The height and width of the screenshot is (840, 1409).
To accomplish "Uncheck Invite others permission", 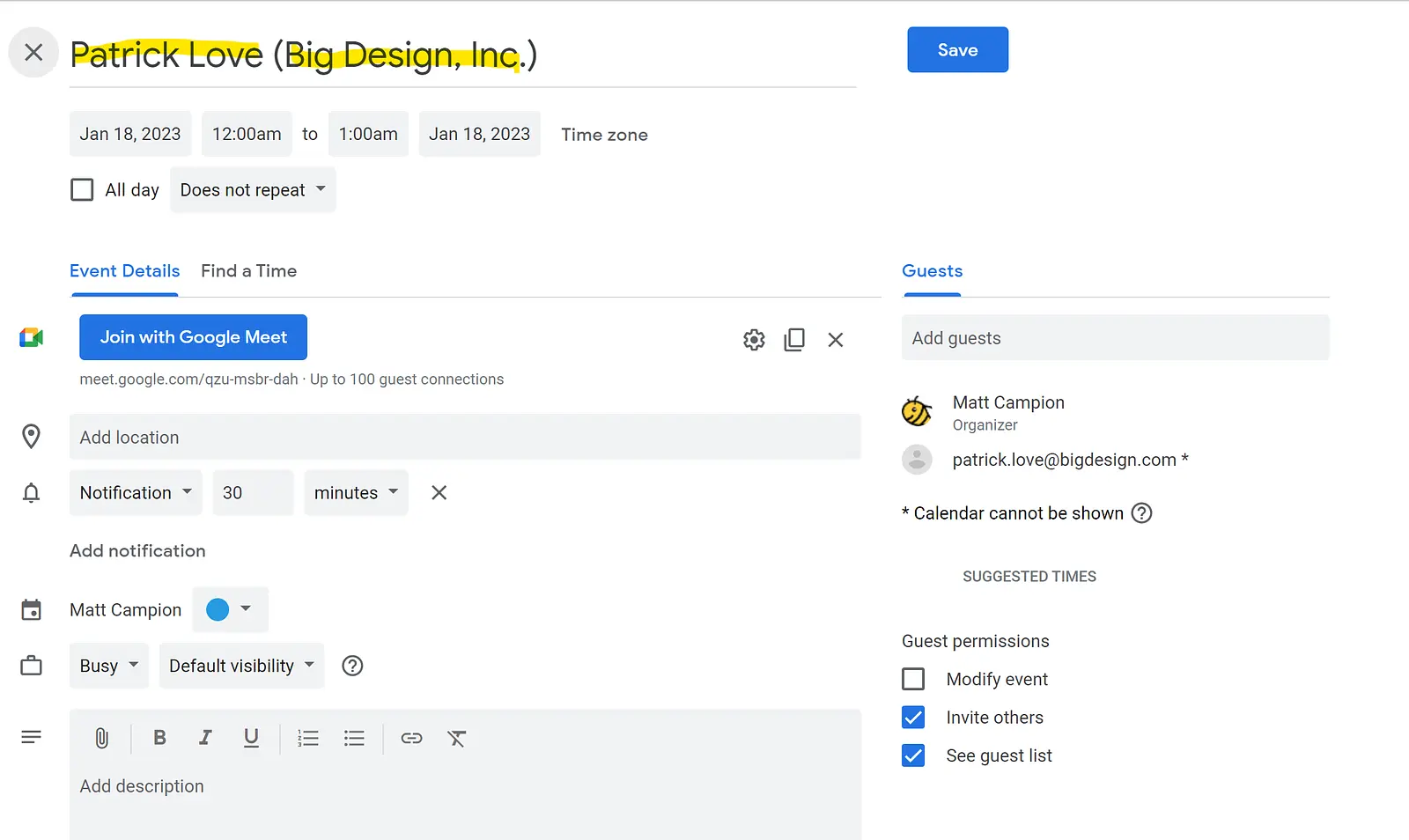I will [913, 718].
